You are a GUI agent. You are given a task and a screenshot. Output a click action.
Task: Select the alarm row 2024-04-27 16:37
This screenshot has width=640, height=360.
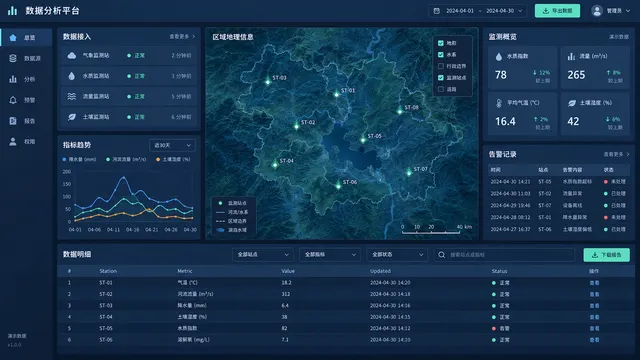[x=558, y=229]
